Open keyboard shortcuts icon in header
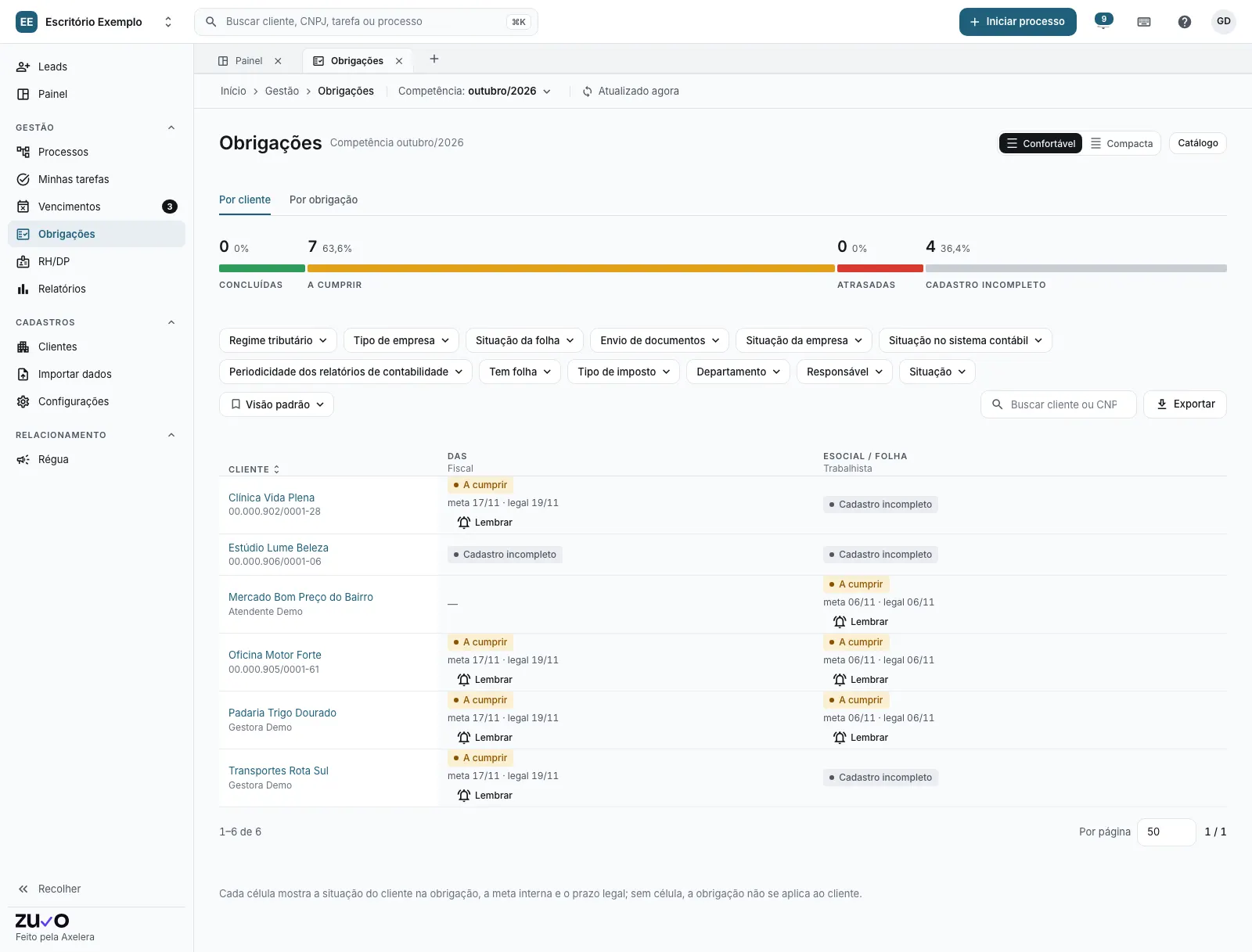 [x=1144, y=22]
